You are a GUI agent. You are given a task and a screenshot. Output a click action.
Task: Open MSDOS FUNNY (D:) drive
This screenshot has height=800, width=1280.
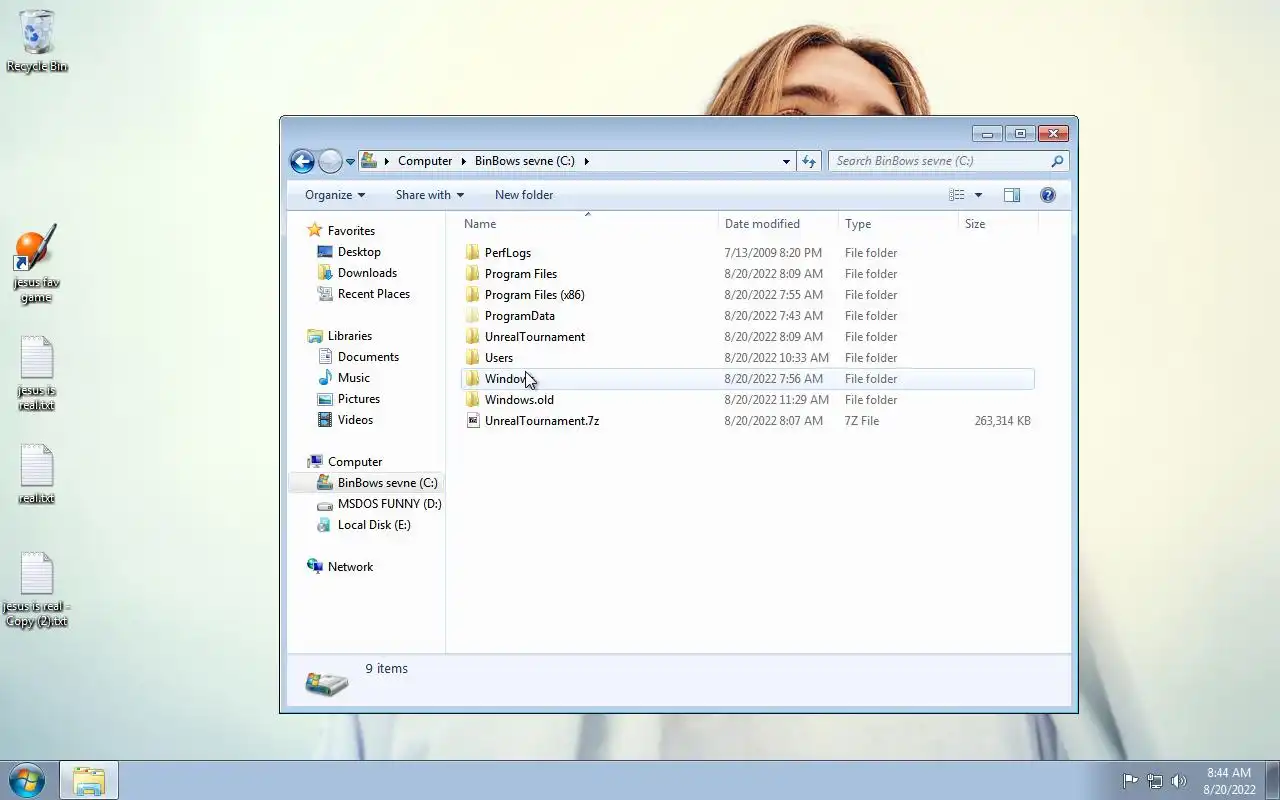389,504
